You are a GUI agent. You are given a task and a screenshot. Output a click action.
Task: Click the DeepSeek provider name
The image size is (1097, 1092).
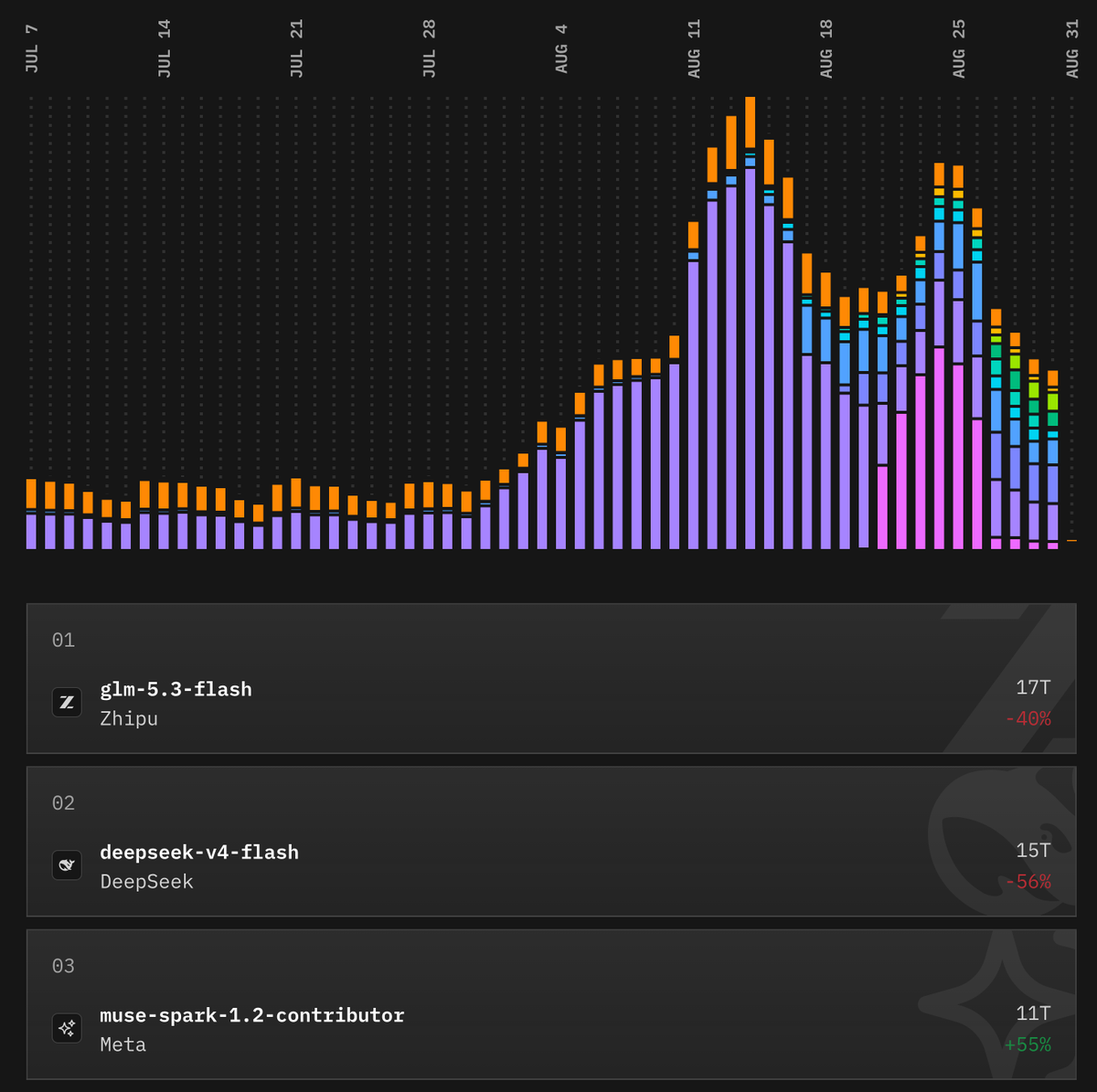point(146,882)
